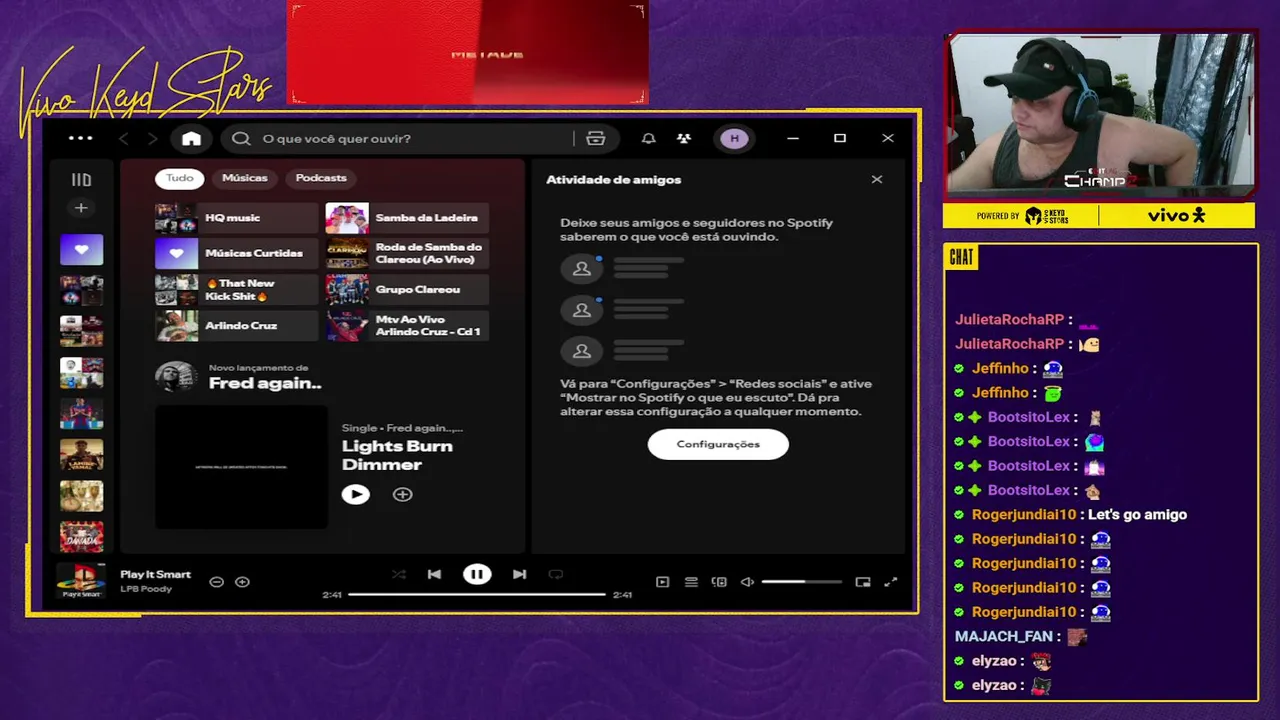The height and width of the screenshot is (720, 1280).
Task: Open the profile avatar H
Action: [x=734, y=139]
